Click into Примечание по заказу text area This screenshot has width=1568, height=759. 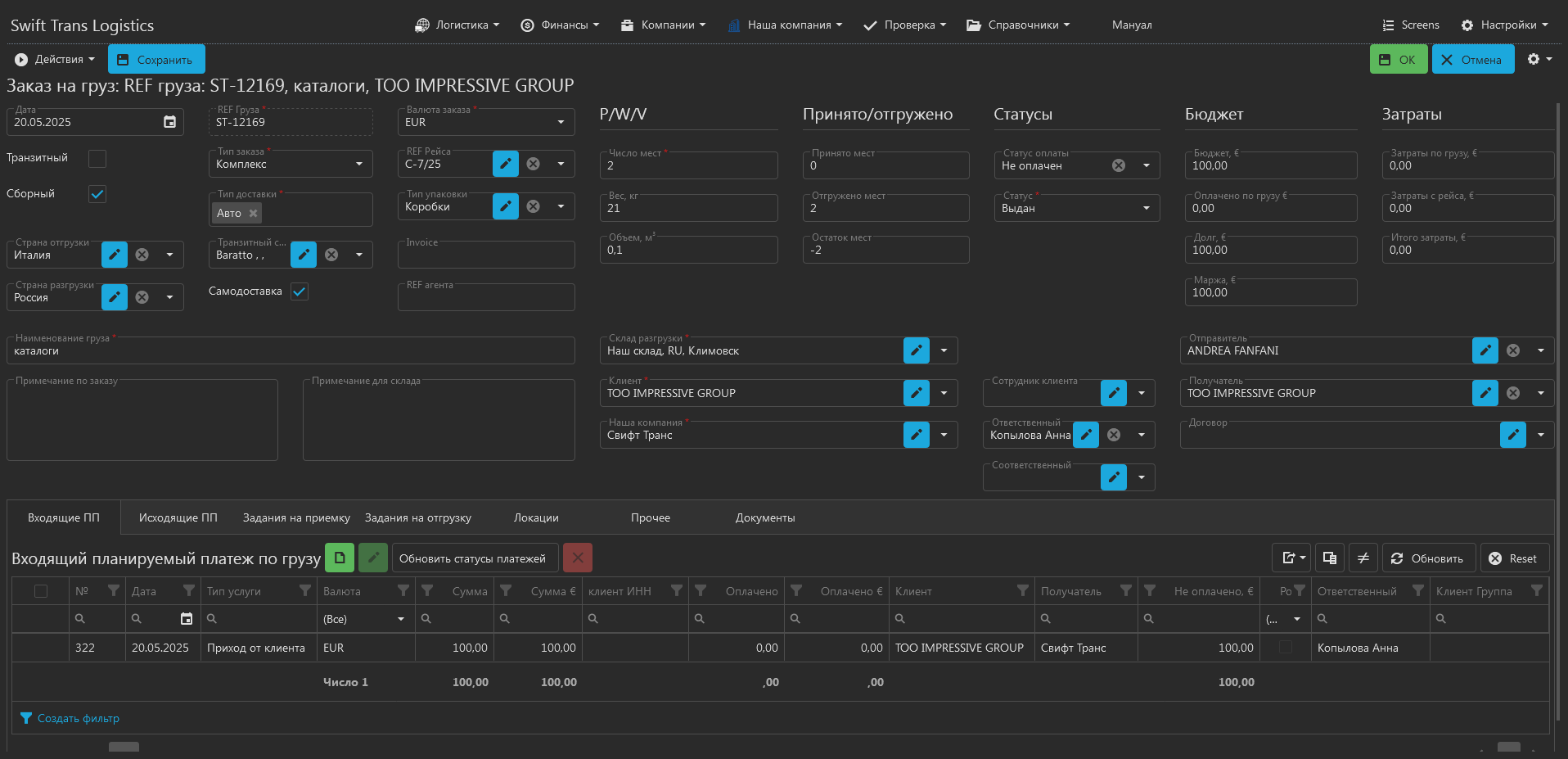point(142,419)
